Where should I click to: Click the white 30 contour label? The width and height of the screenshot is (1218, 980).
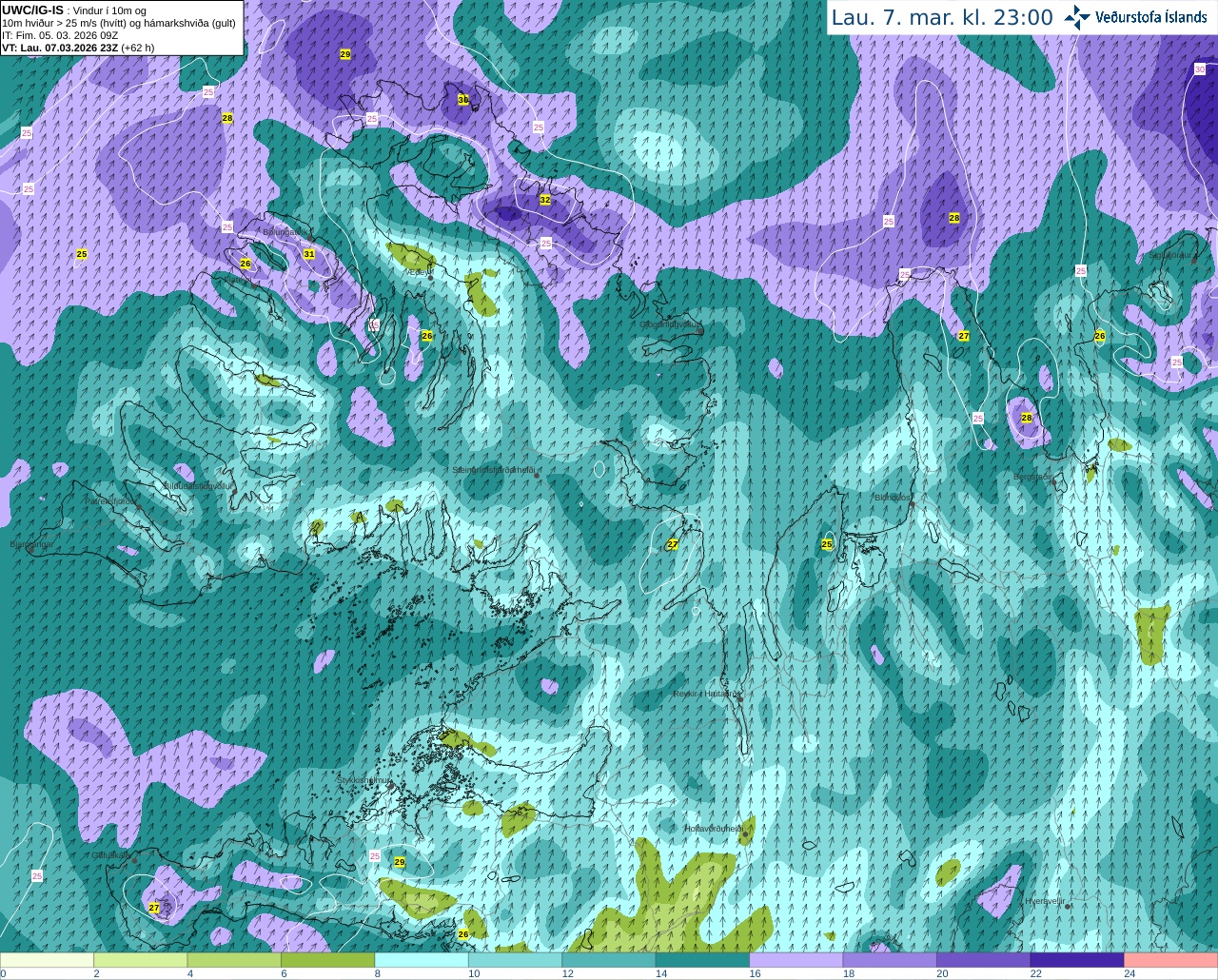click(x=1200, y=69)
